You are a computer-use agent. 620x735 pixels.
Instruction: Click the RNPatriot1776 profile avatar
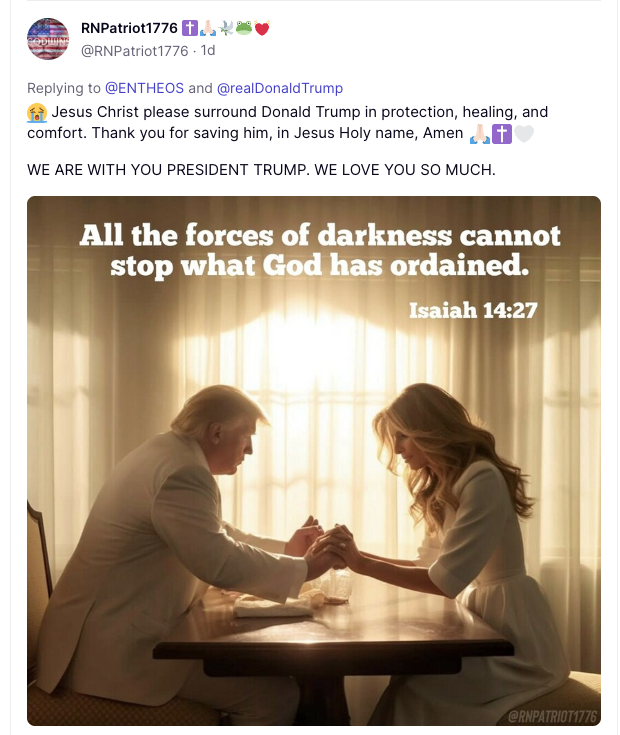tap(48, 39)
